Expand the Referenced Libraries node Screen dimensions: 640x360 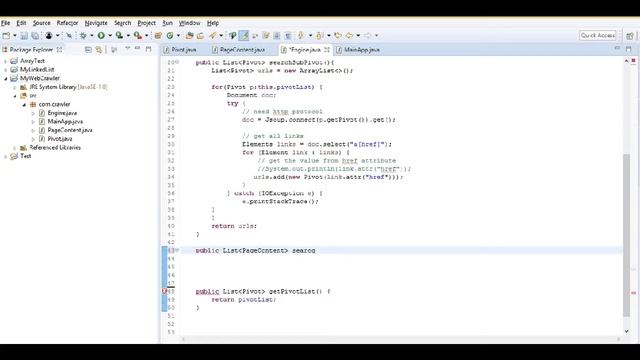tap(15, 148)
